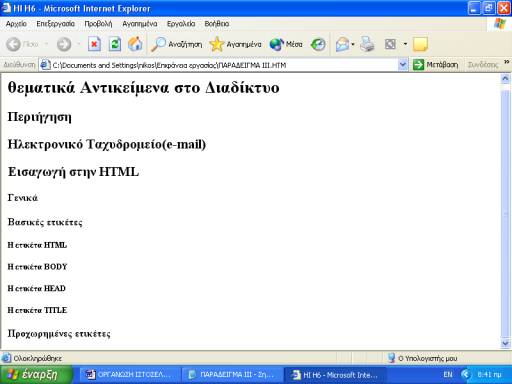Select the HI H6 Internet Explorer taskbar button
The width and height of the screenshot is (512, 384).
(x=335, y=375)
